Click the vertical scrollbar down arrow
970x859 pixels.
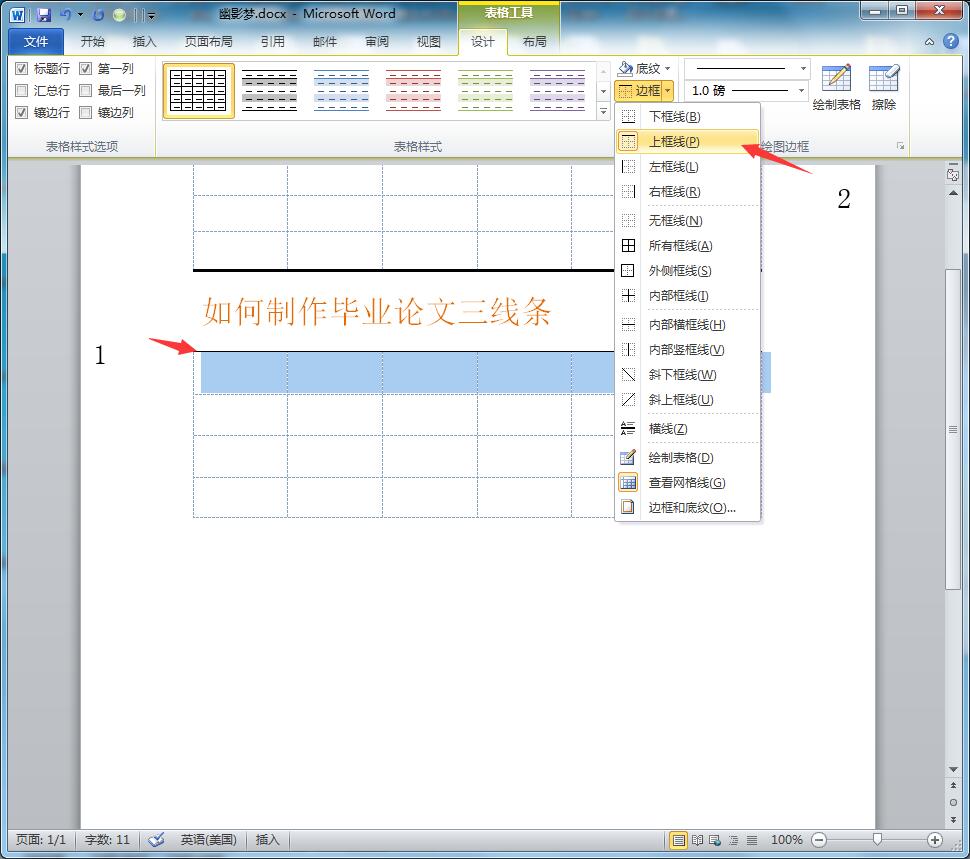click(x=953, y=769)
